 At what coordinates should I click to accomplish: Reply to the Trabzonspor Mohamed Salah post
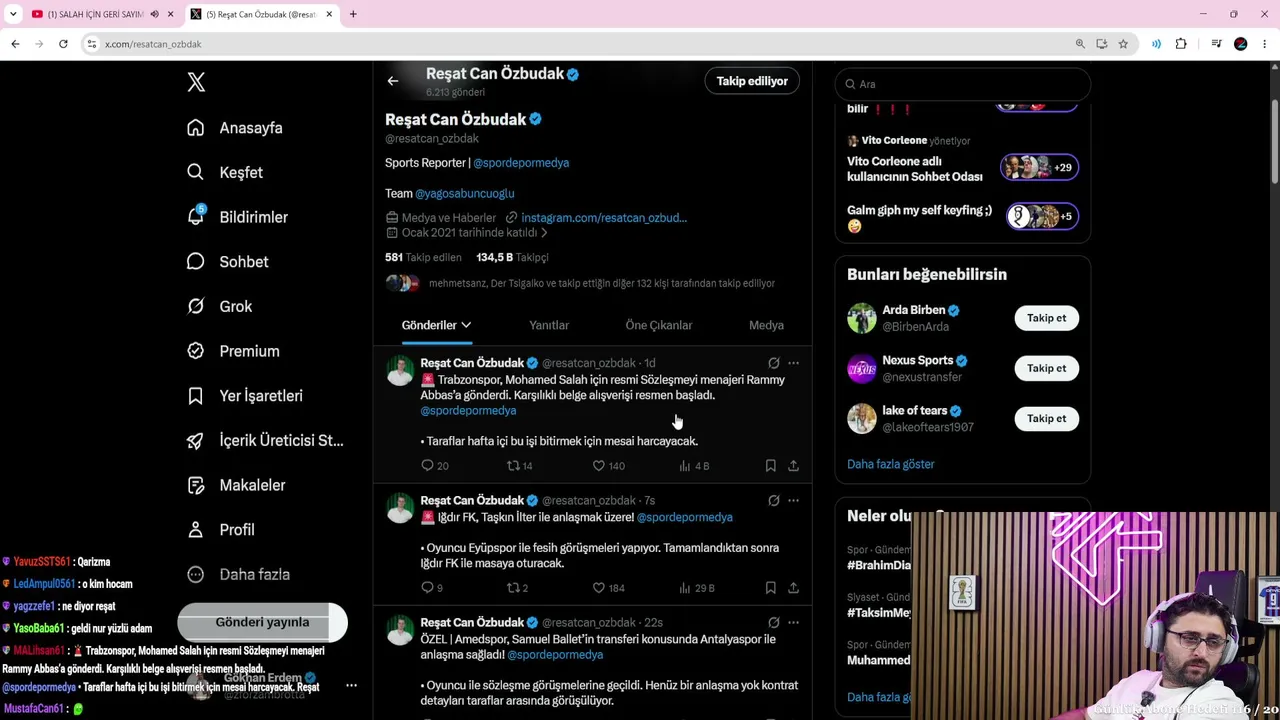click(427, 466)
